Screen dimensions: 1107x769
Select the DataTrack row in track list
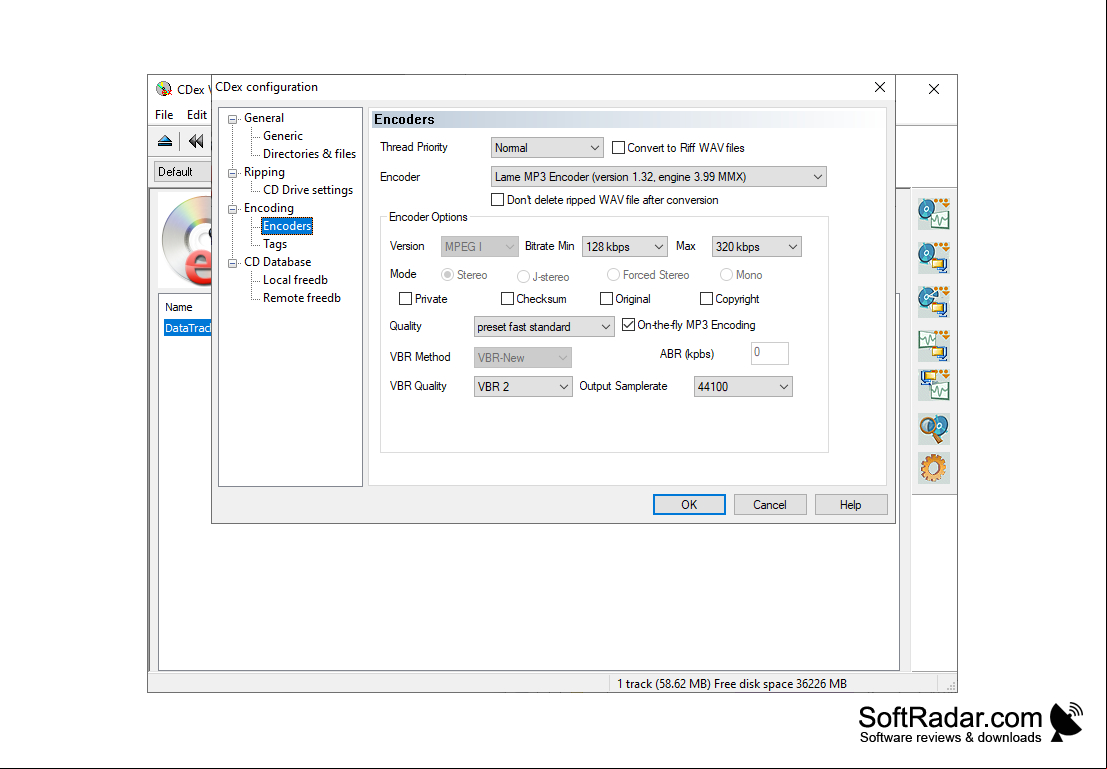click(x=187, y=328)
